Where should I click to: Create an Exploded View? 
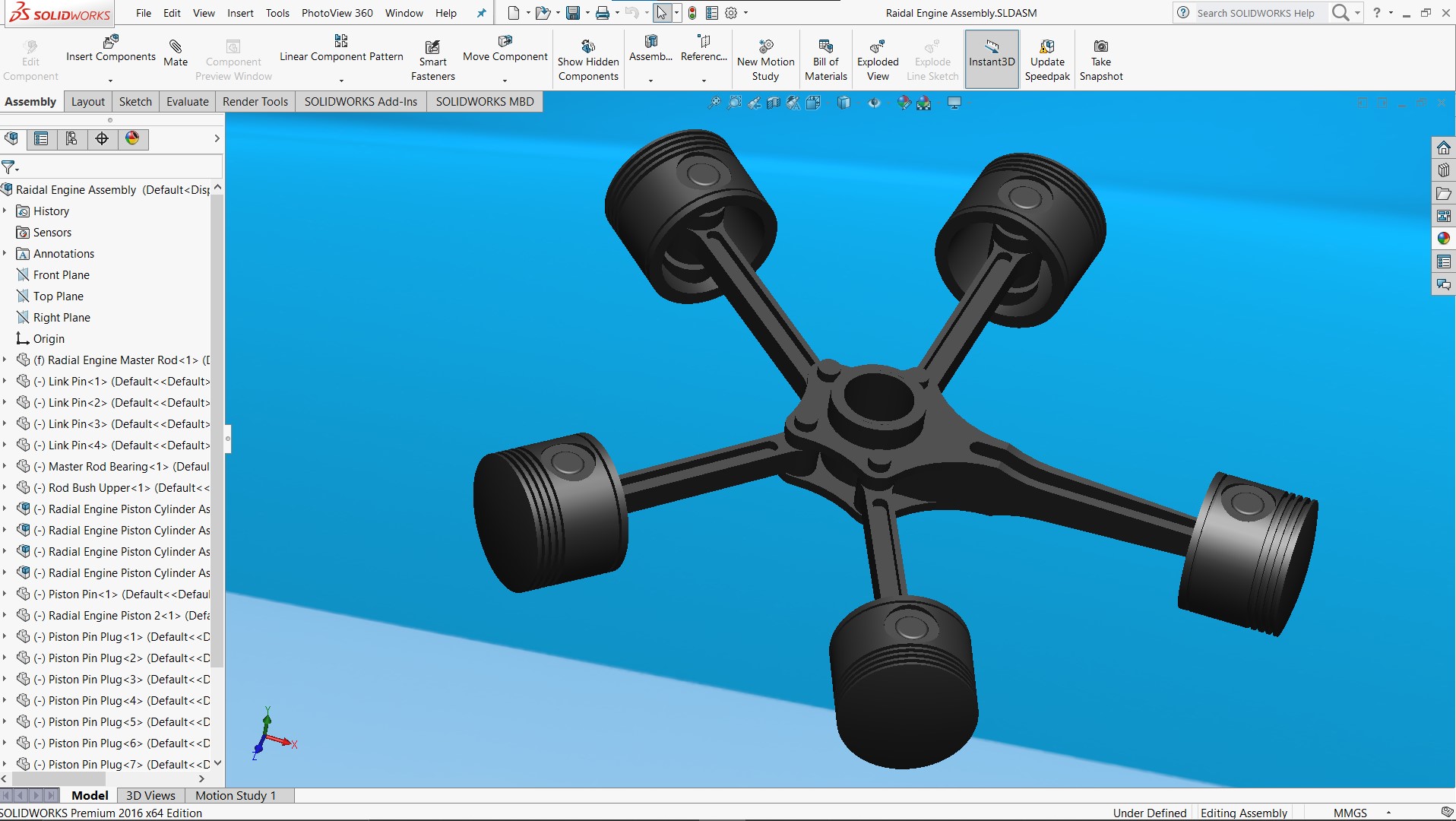click(878, 60)
